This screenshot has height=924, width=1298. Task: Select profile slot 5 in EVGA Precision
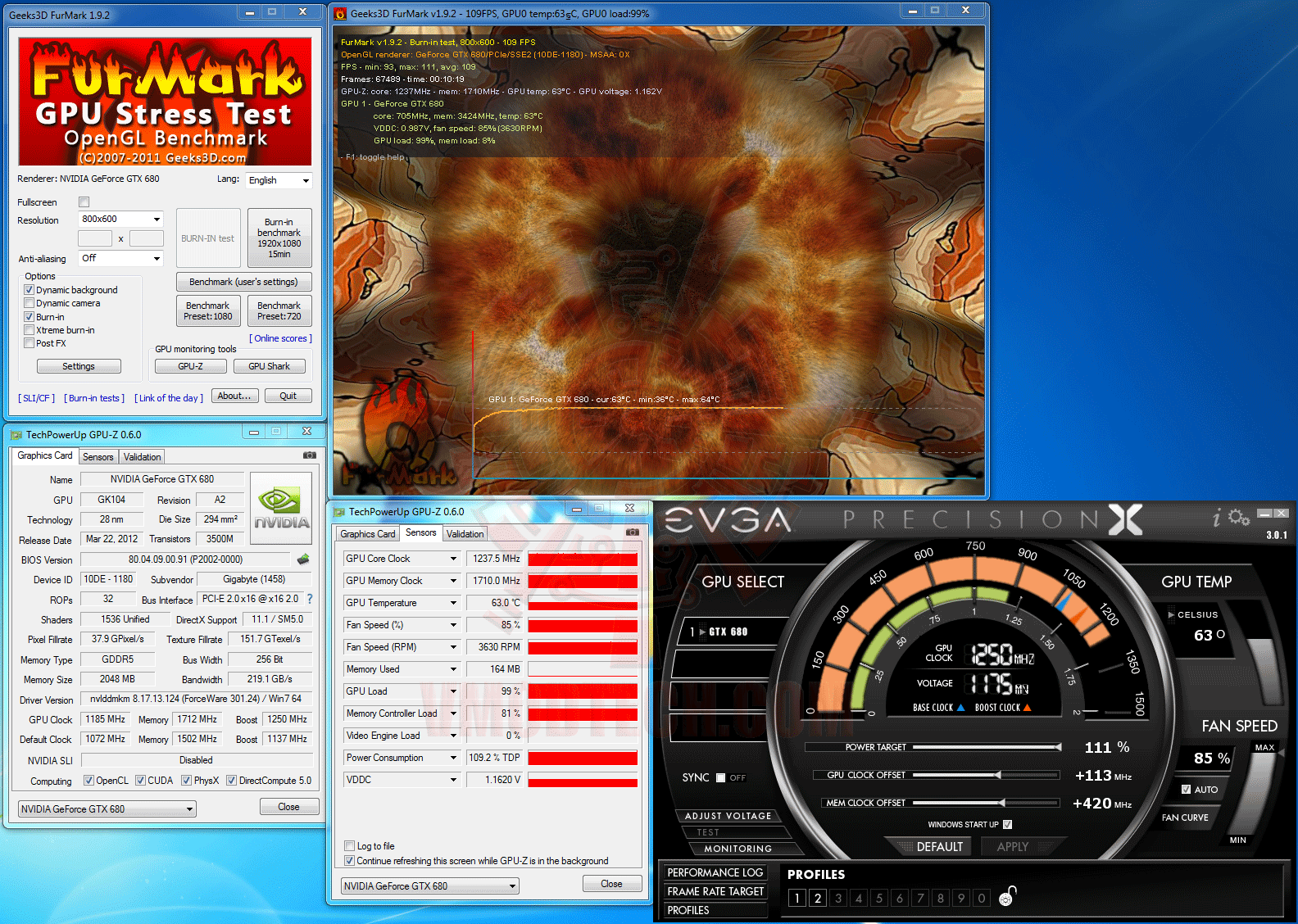tap(878, 898)
